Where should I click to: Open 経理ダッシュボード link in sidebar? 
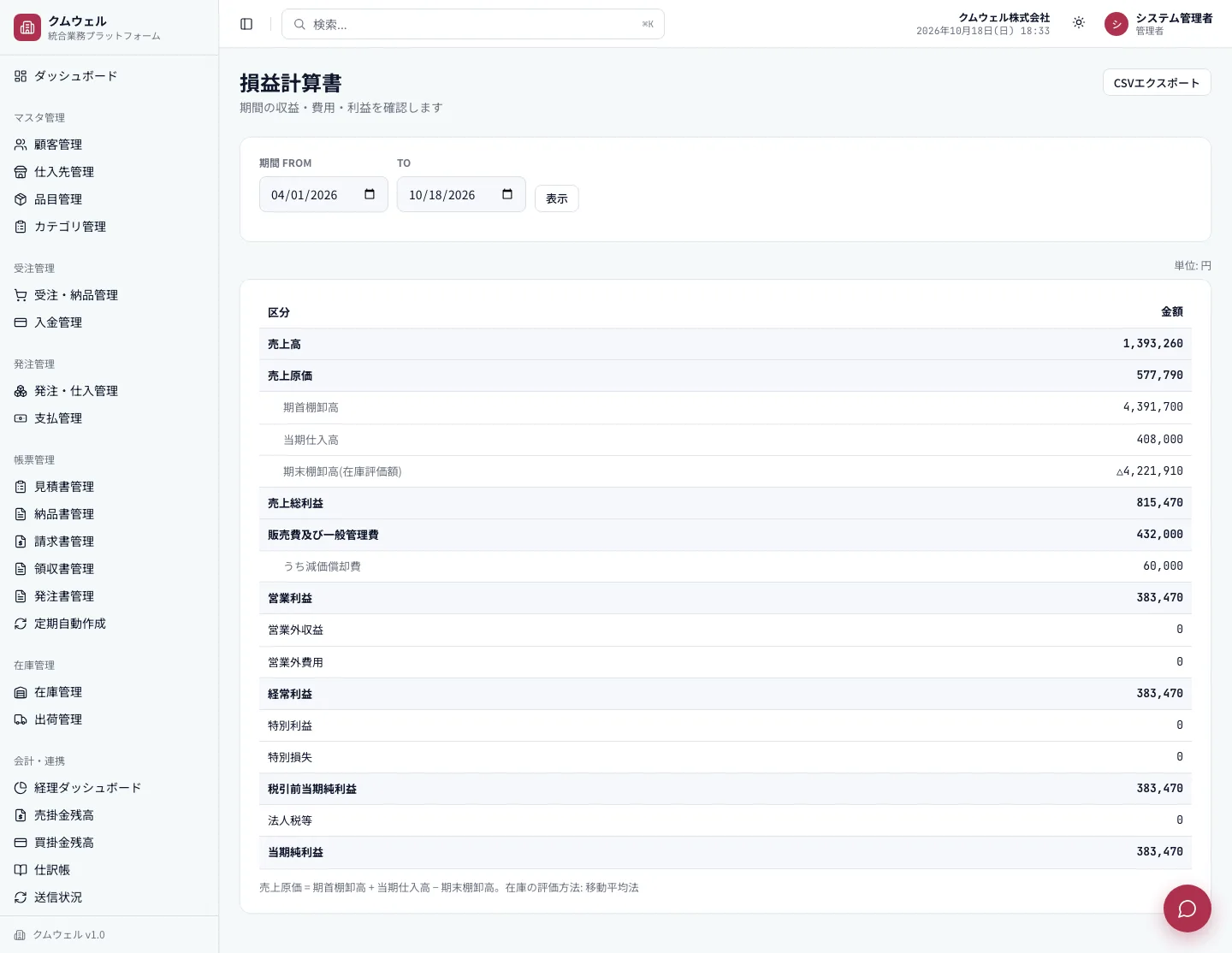(109, 788)
